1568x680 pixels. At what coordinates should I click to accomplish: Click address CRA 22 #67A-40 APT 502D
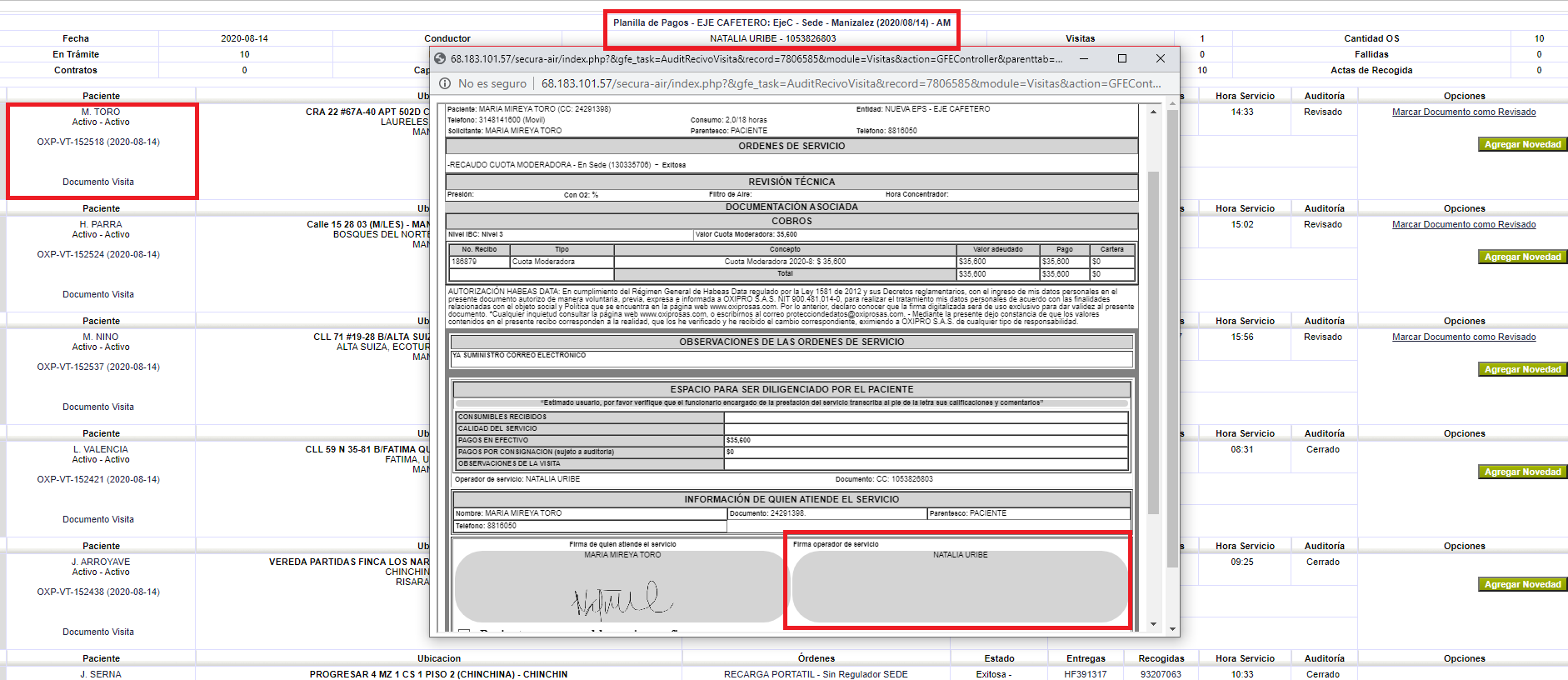click(367, 112)
